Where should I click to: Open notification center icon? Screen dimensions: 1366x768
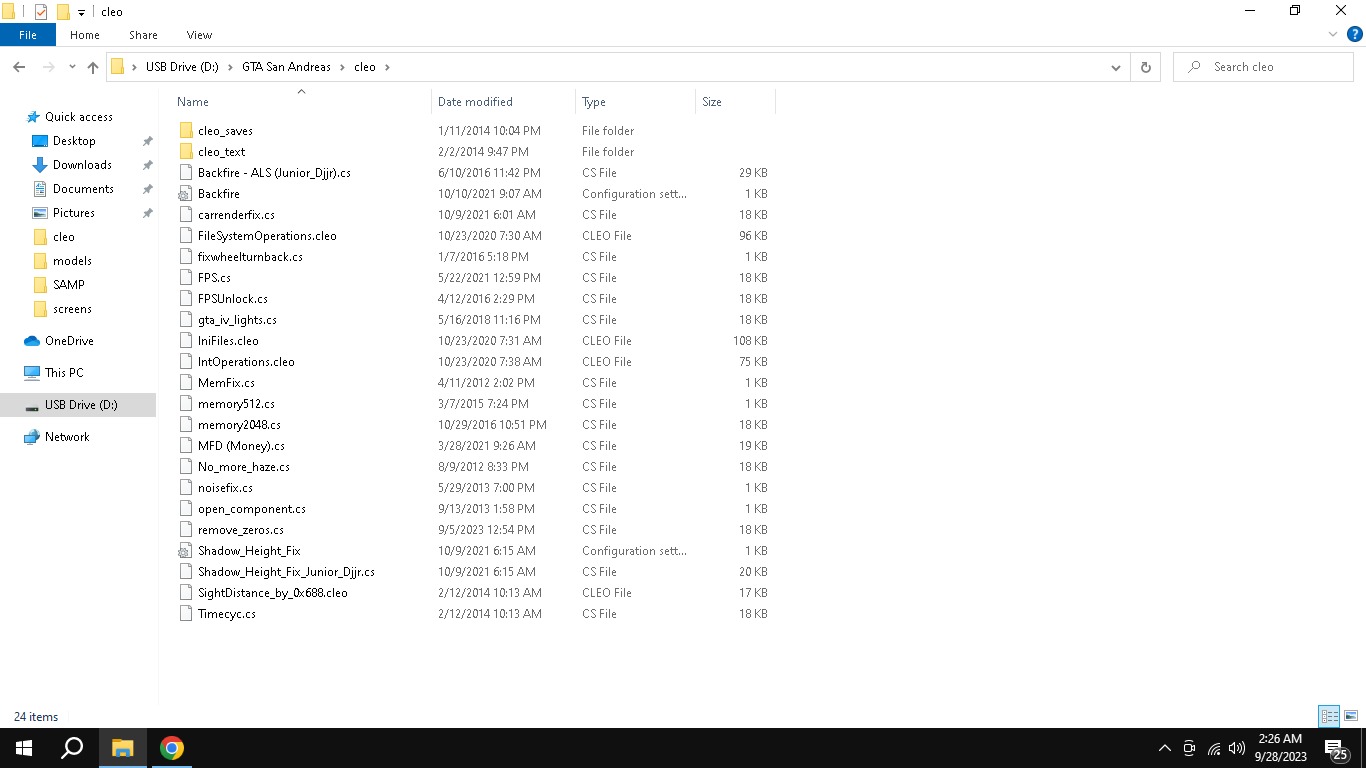pos(1336,748)
